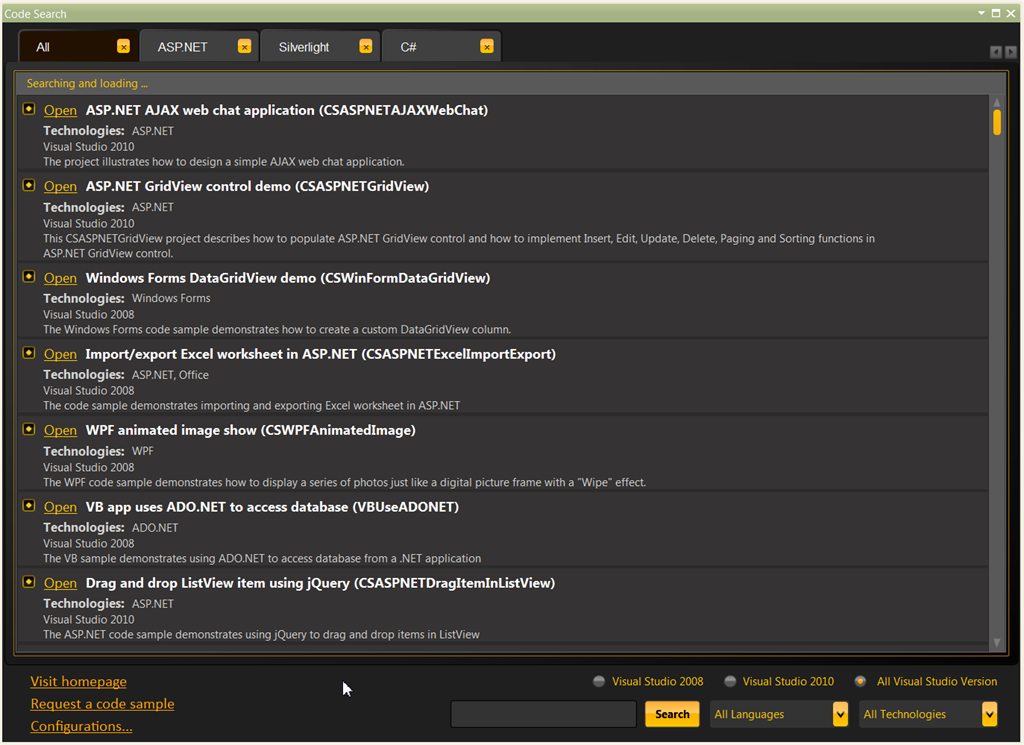1024x745 pixels.
Task: Open the VB app uses ADO.NET sample
Action: click(60, 507)
